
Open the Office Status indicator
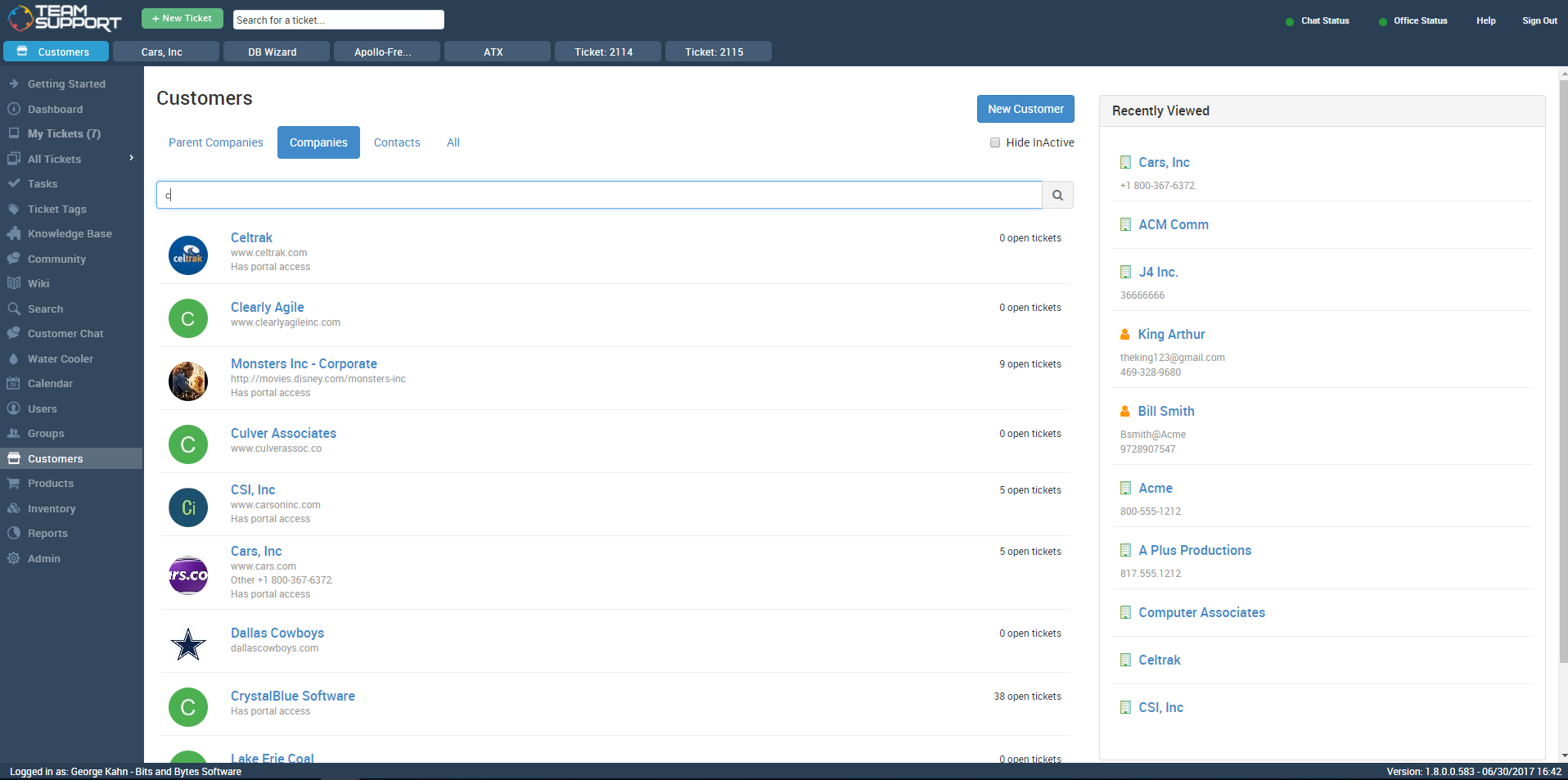point(1413,20)
